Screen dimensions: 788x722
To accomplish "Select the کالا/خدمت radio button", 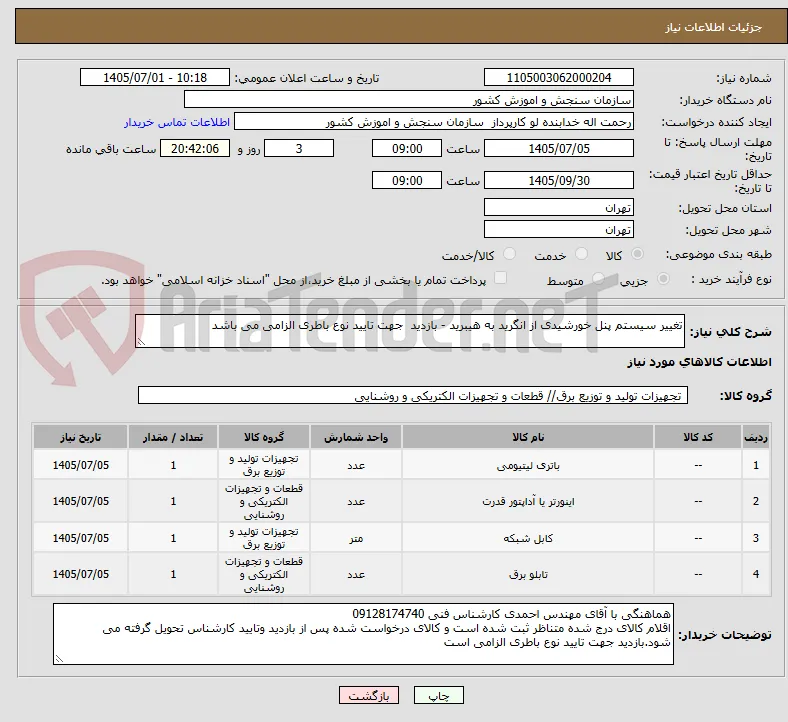I will point(509,254).
